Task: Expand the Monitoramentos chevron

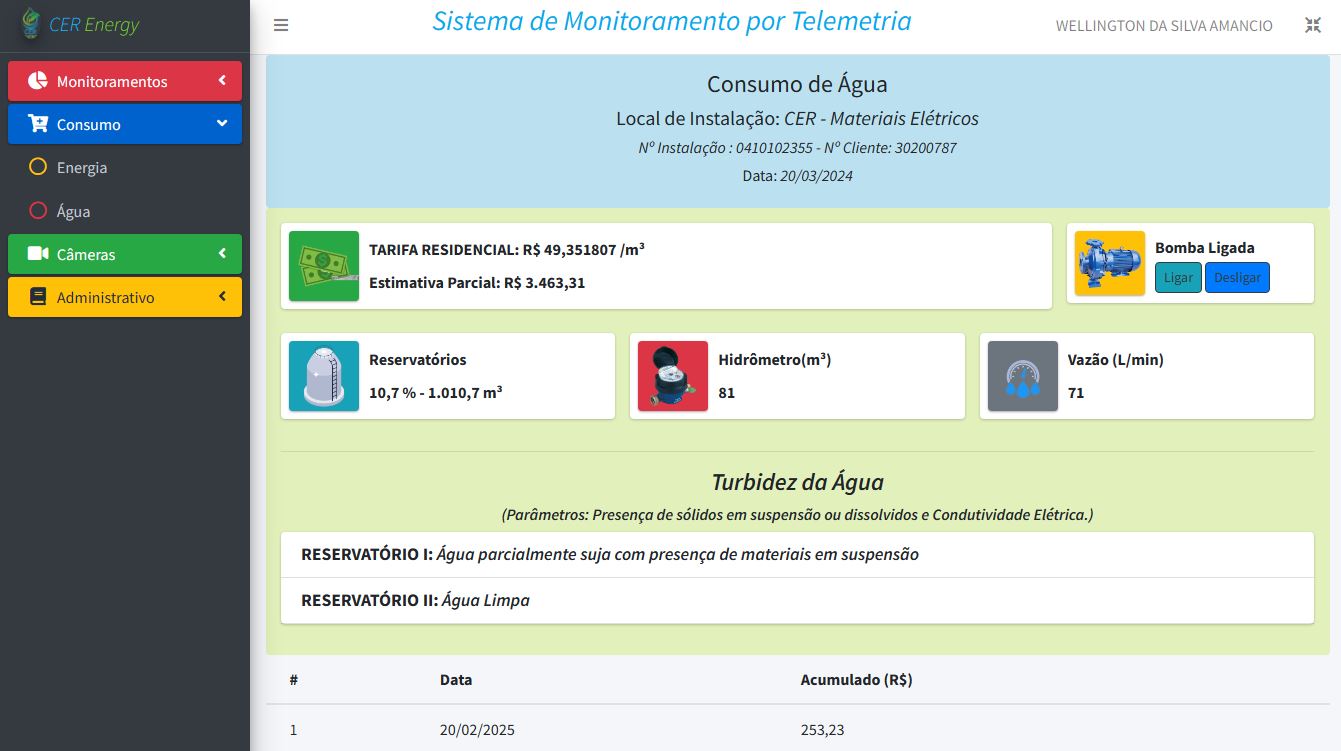Action: point(222,81)
